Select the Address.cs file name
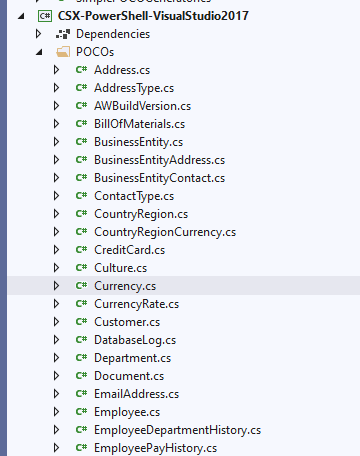 click(x=122, y=70)
